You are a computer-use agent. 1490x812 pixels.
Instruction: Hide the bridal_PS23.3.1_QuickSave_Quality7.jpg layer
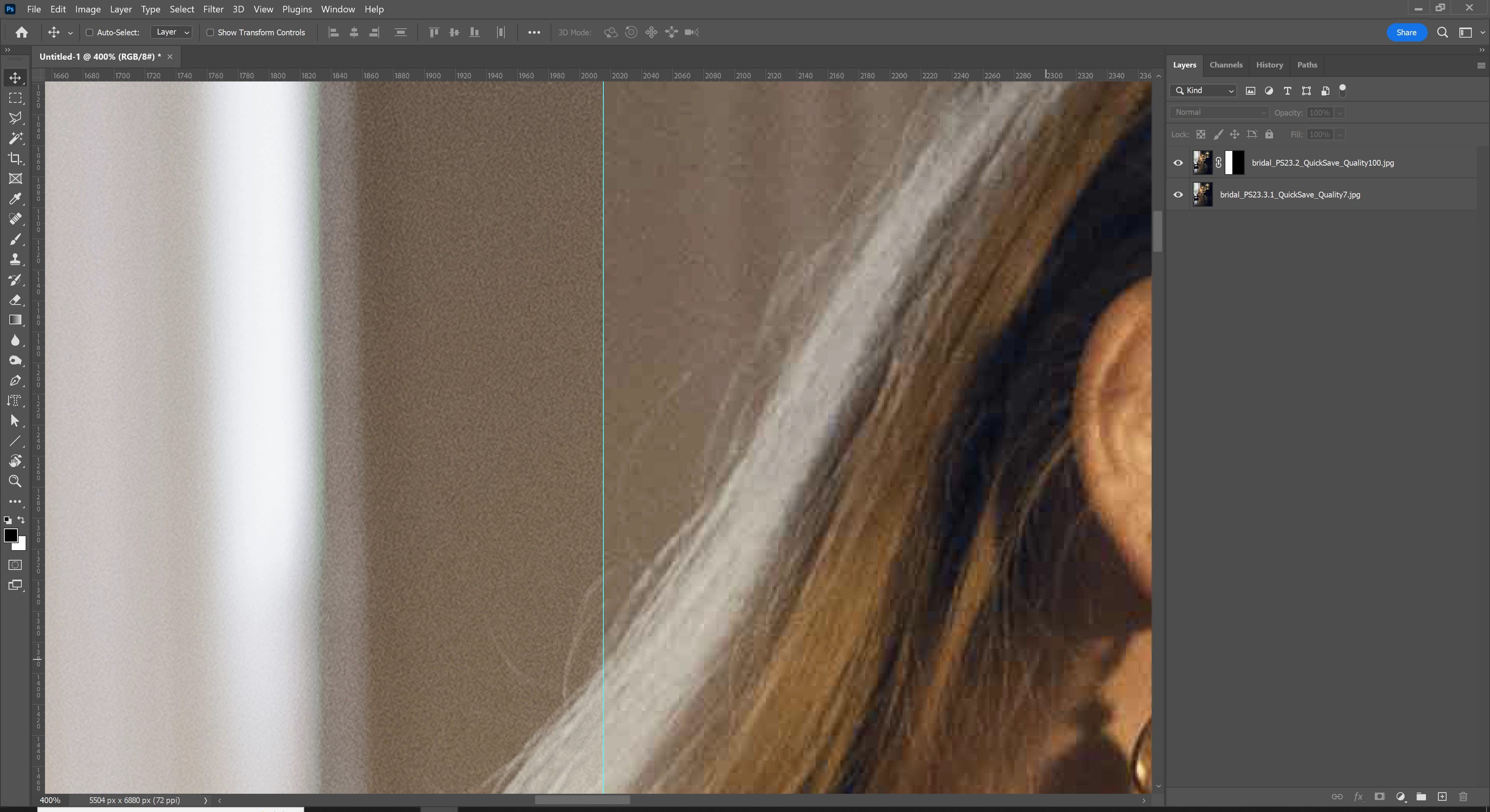pyautogui.click(x=1178, y=194)
